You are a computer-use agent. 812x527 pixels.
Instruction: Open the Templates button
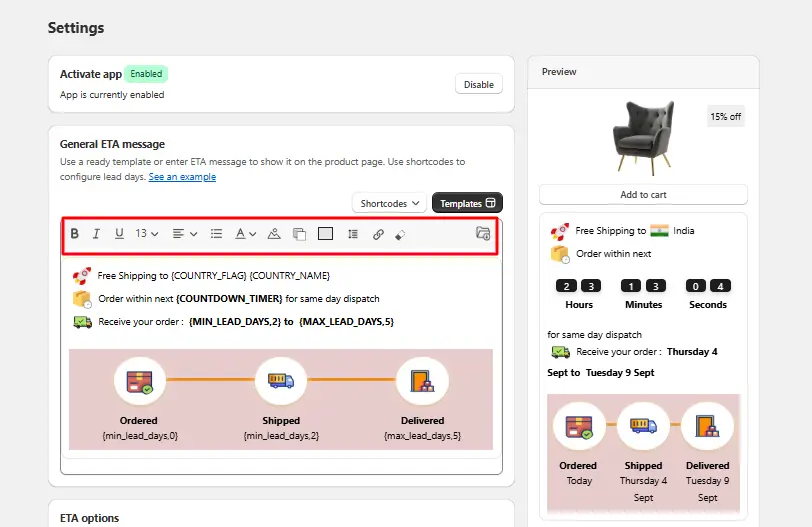coord(467,203)
